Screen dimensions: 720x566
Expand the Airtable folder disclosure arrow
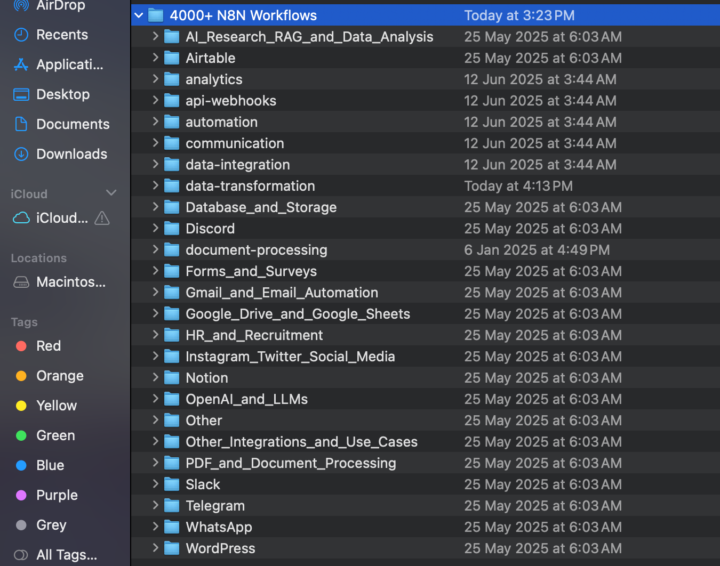156,58
